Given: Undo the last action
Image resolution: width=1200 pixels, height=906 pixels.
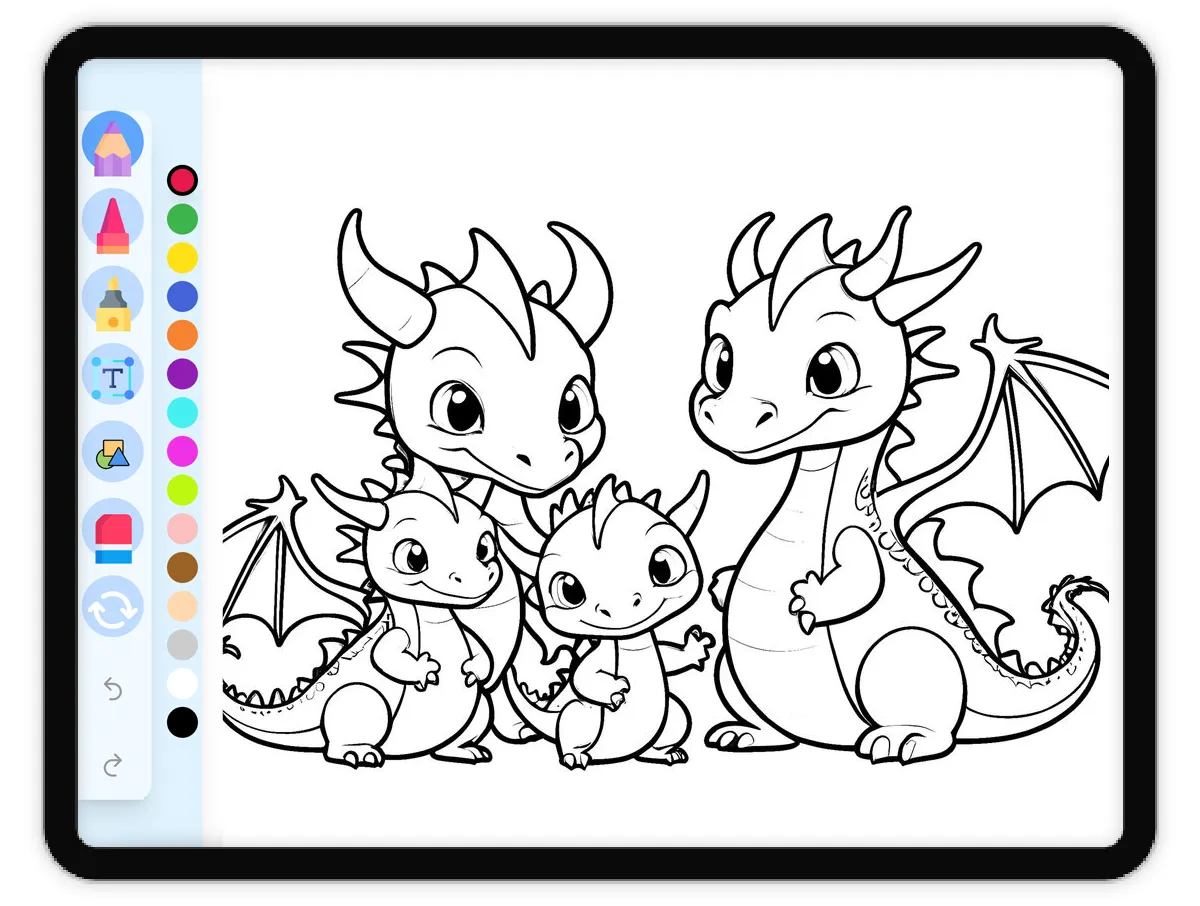Looking at the screenshot, I should click(x=113, y=689).
